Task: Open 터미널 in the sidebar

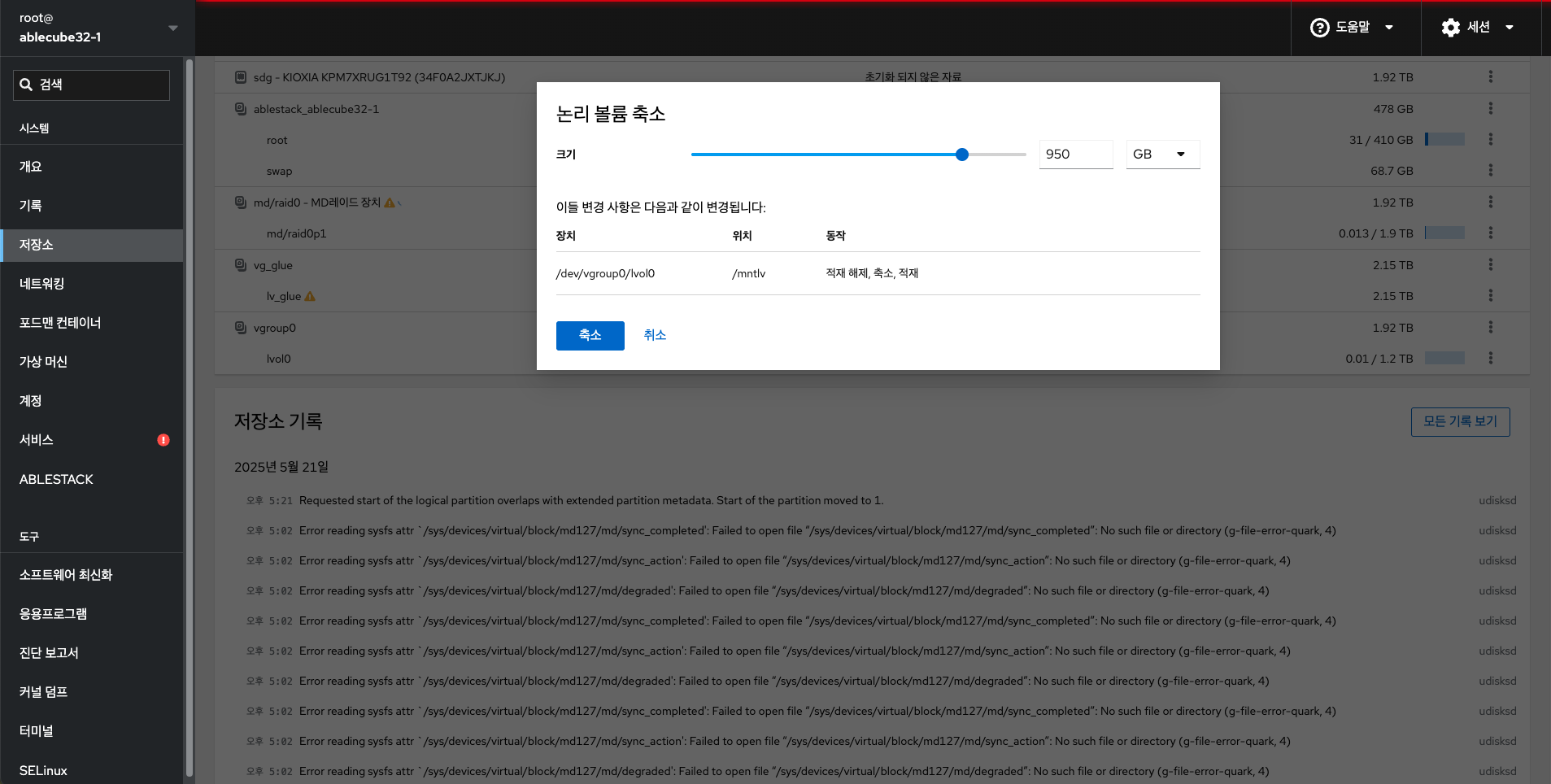Action: [x=37, y=731]
